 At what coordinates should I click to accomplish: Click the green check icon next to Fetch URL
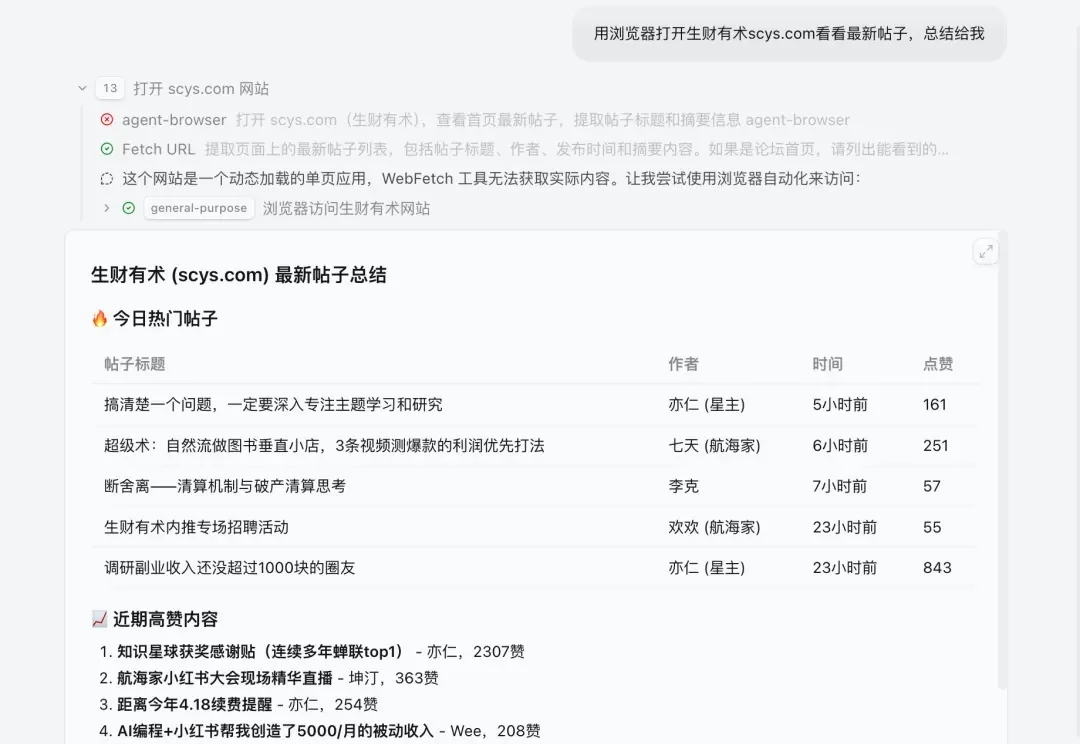click(108, 149)
